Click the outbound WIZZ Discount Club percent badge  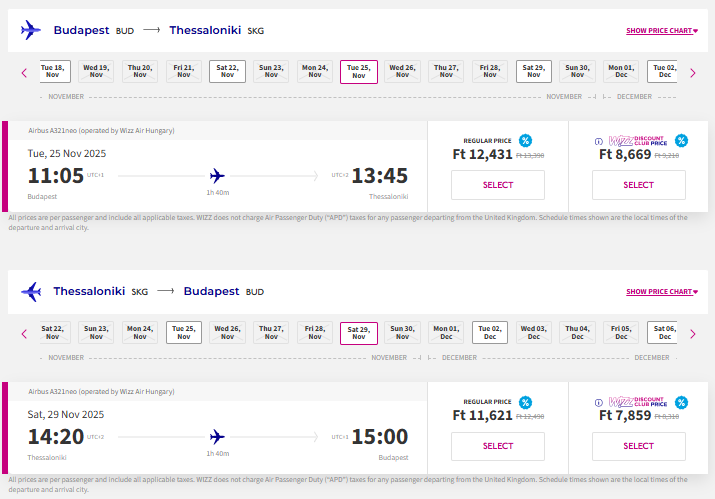(681, 140)
